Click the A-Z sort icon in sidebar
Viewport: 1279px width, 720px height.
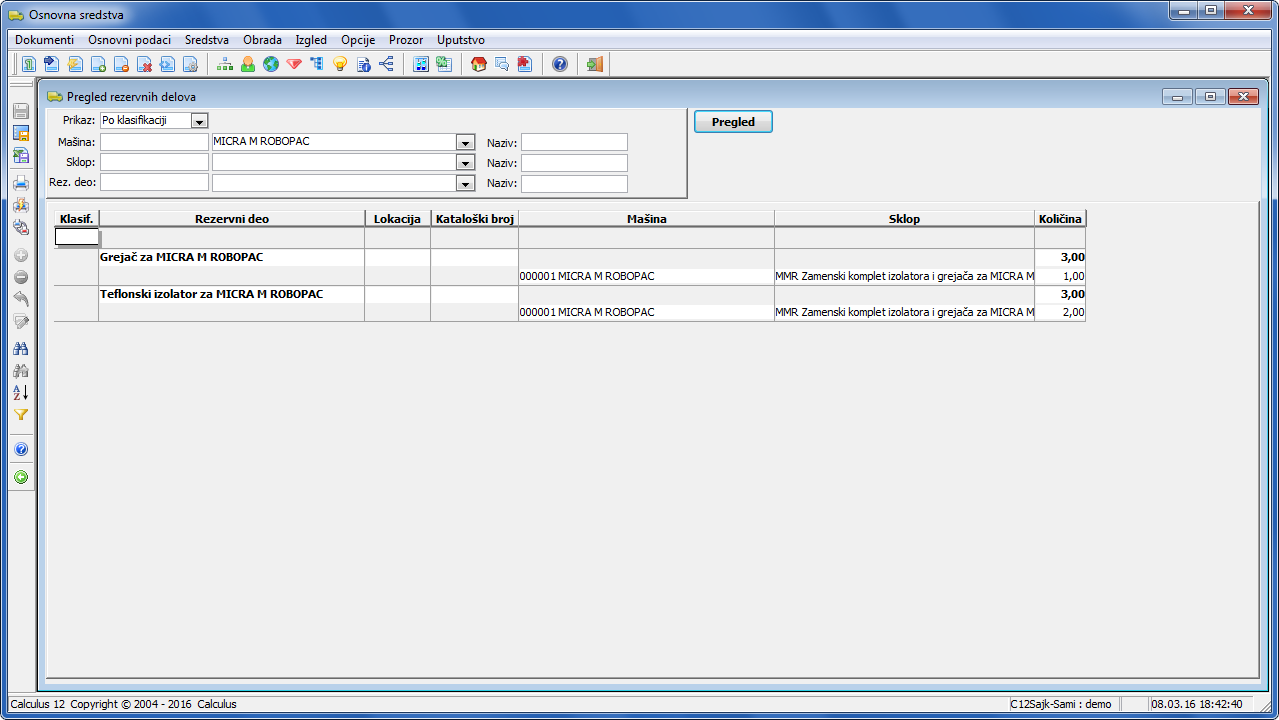pos(20,393)
